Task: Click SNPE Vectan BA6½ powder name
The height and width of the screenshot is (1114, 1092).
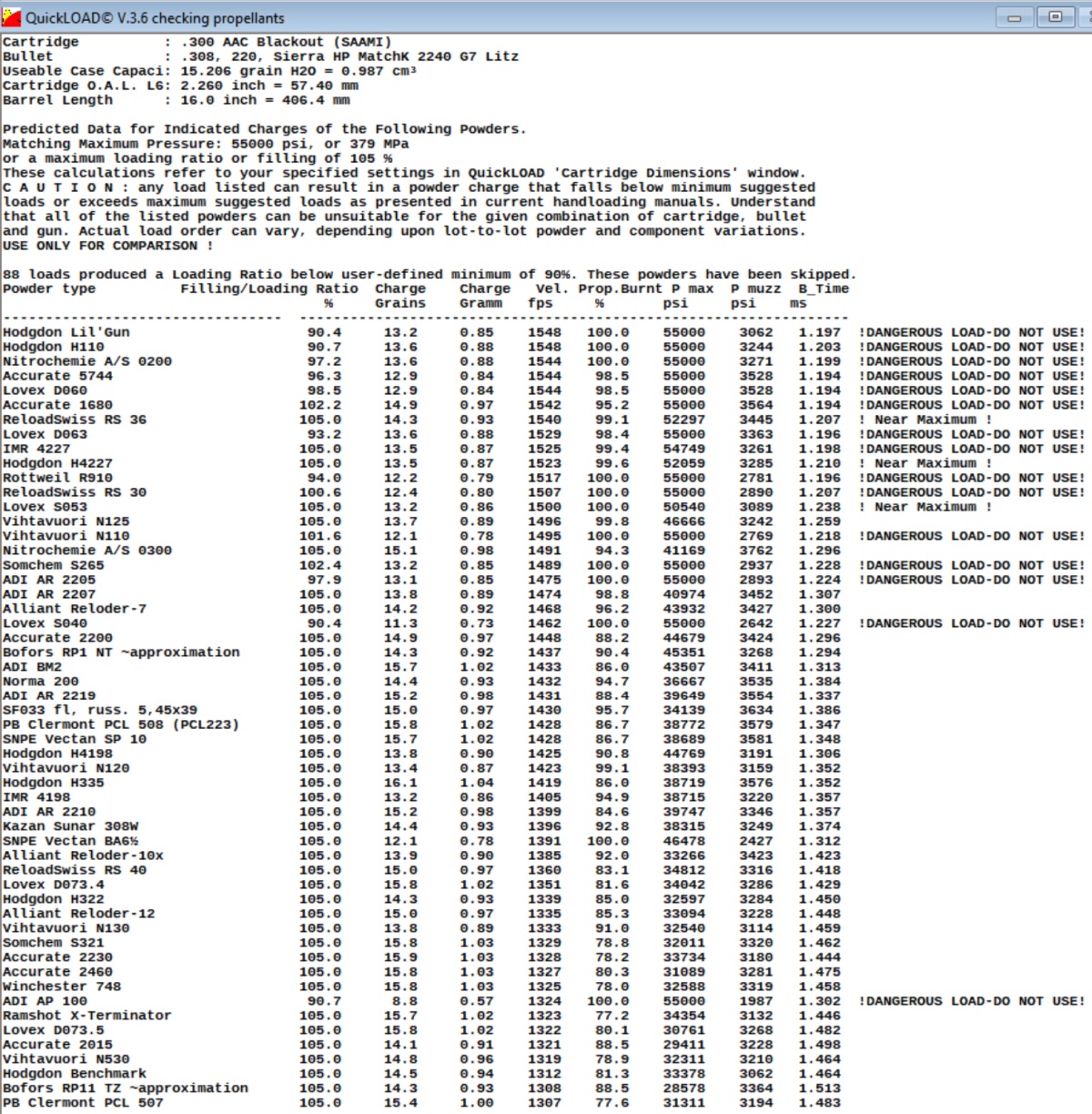Action: click(x=70, y=841)
